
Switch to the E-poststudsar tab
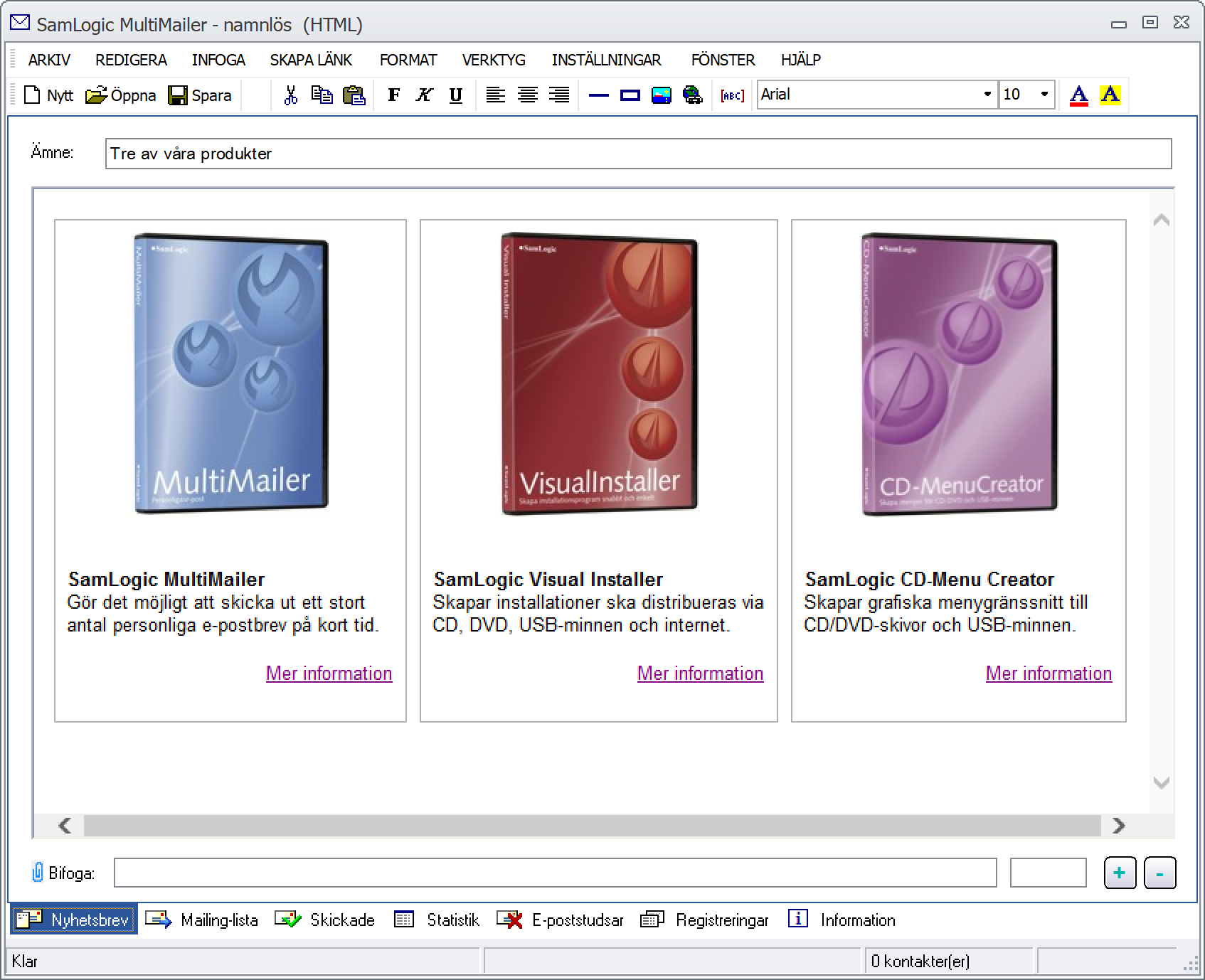[x=561, y=920]
